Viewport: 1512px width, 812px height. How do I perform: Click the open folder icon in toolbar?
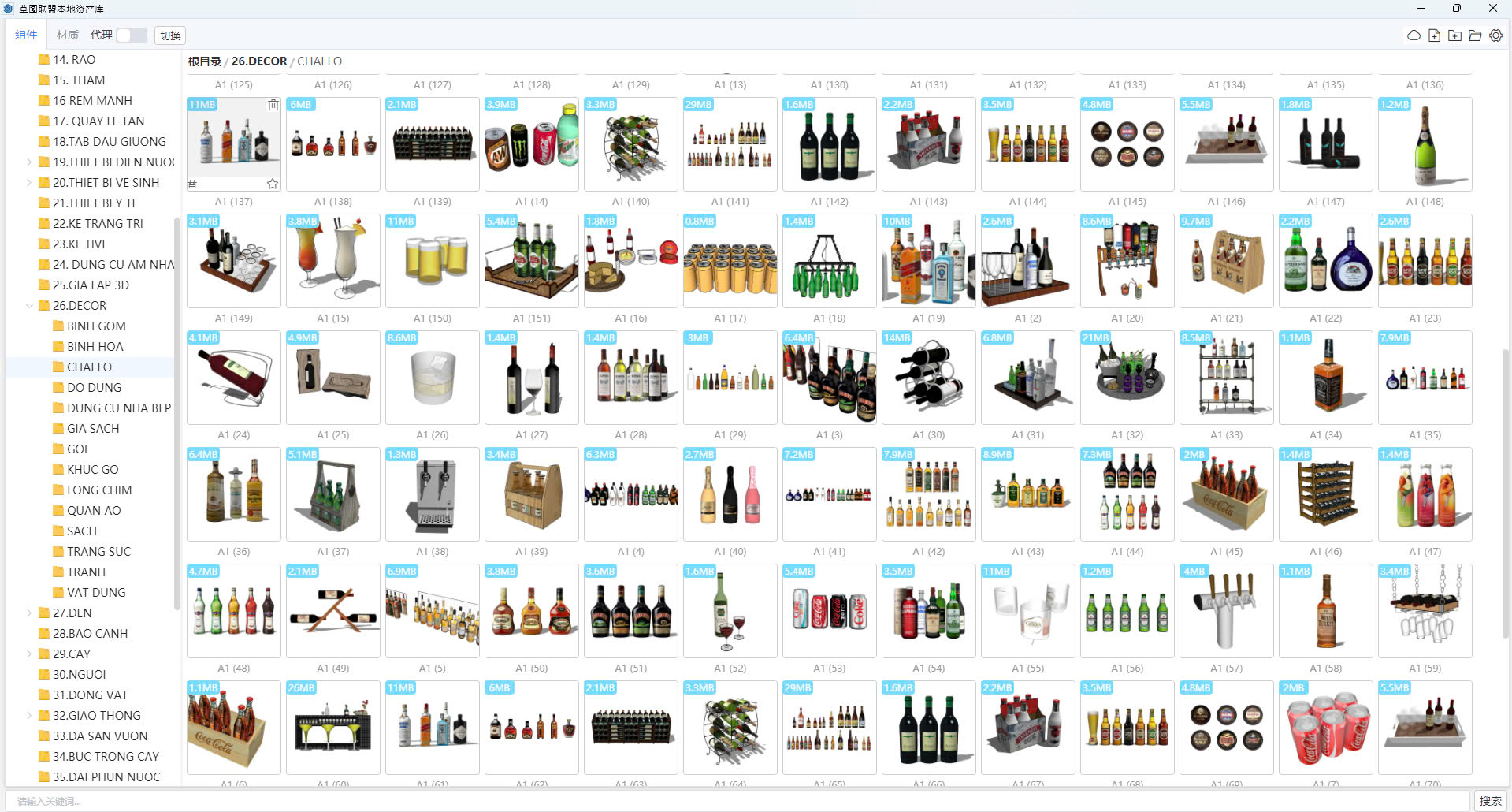coord(1475,35)
